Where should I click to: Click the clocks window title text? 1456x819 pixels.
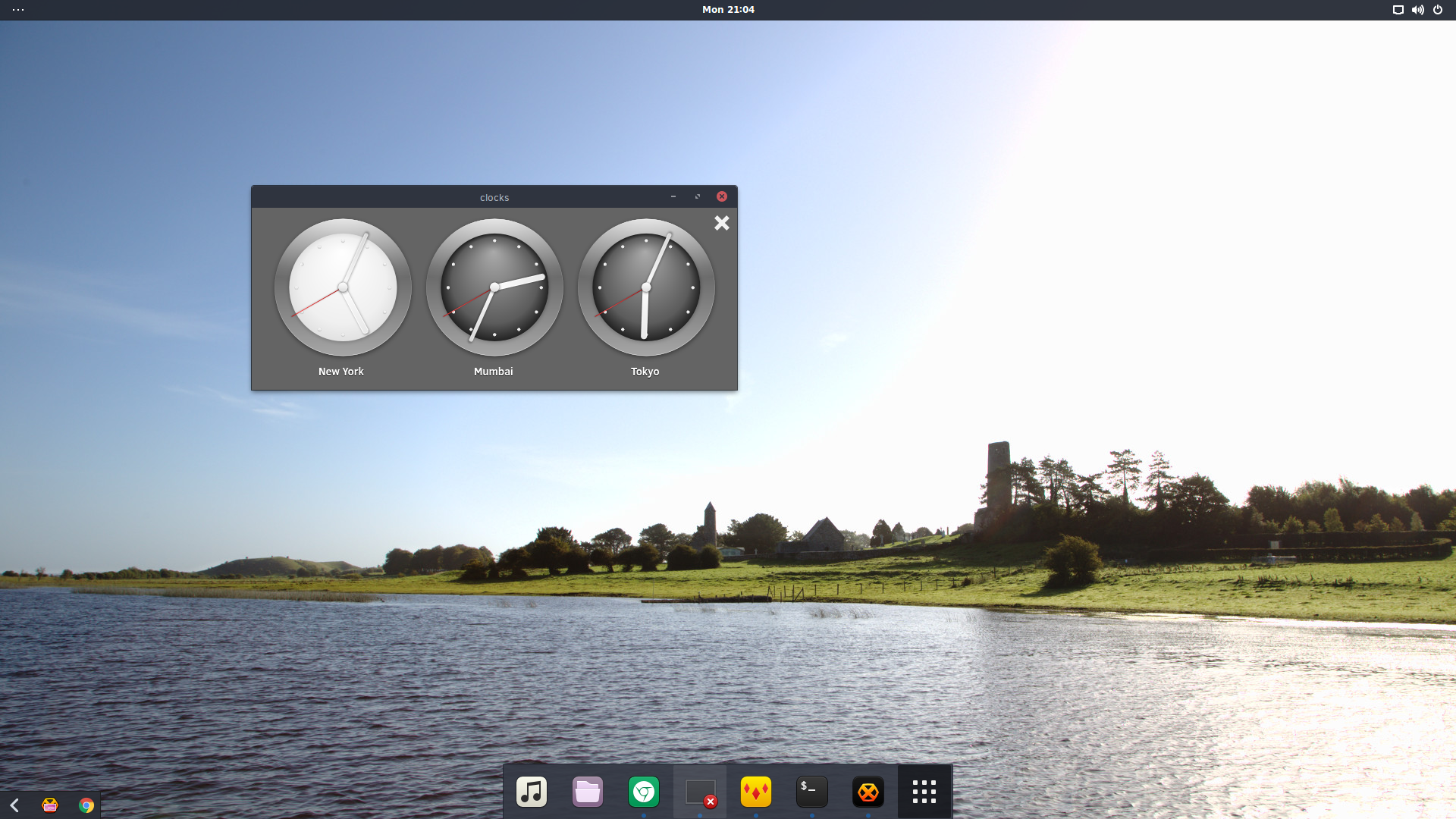coord(494,198)
